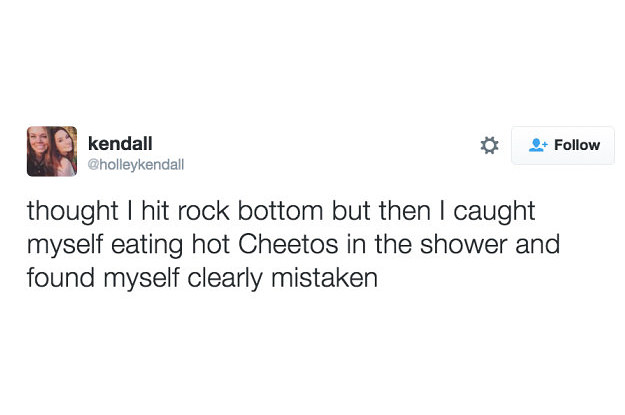Click the add-person icon in Follow
625x415 pixels.
coord(537,146)
